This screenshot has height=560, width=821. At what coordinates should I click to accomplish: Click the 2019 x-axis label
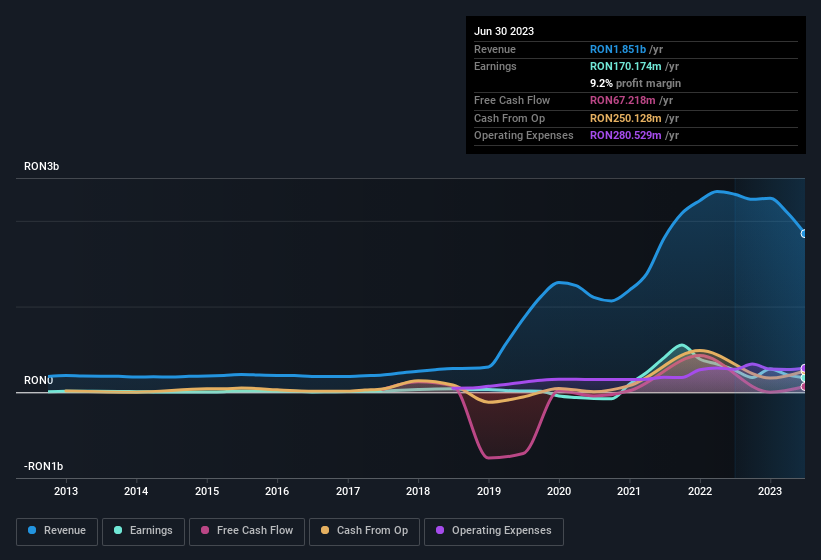click(x=489, y=491)
